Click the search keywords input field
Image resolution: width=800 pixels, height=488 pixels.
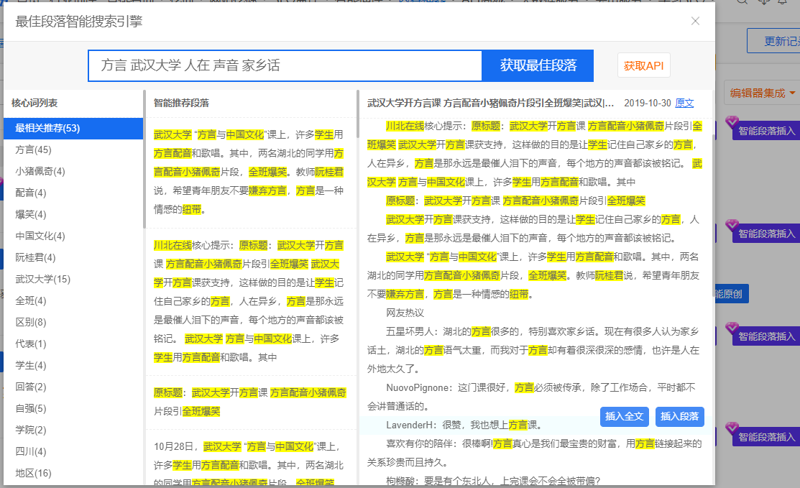coord(285,65)
